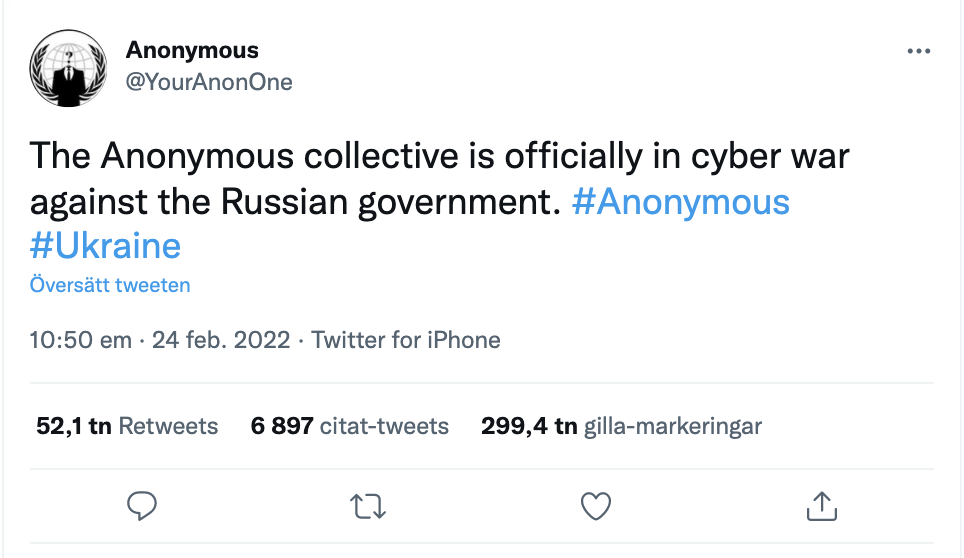The image size is (964, 558).
Task: Click the tweet text about cyber war
Action: (440, 178)
